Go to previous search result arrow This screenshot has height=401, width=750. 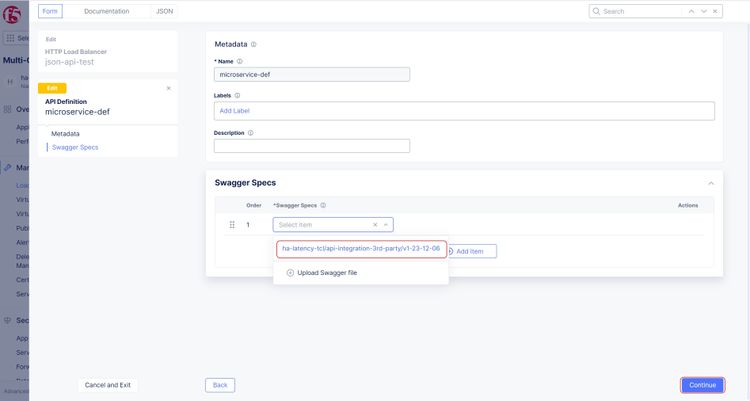tap(691, 11)
